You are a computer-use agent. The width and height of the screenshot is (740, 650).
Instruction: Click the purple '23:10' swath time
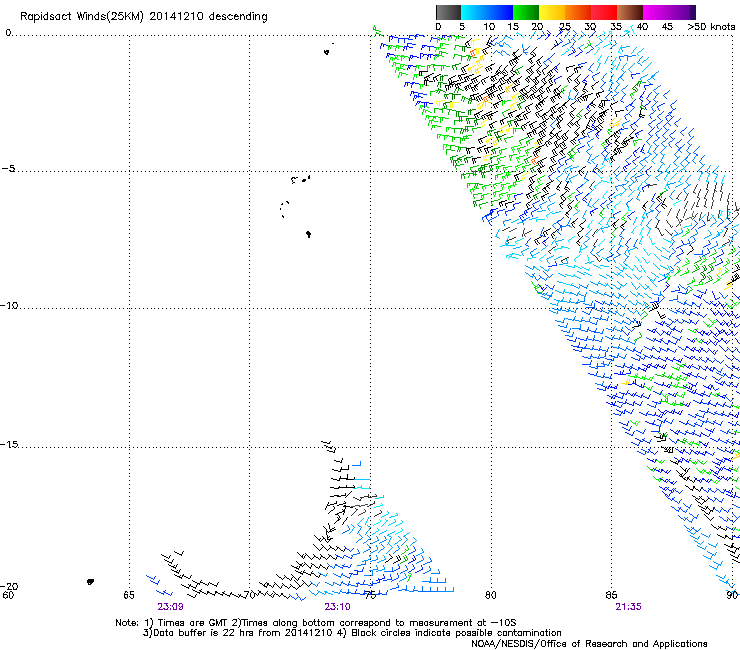click(337, 607)
